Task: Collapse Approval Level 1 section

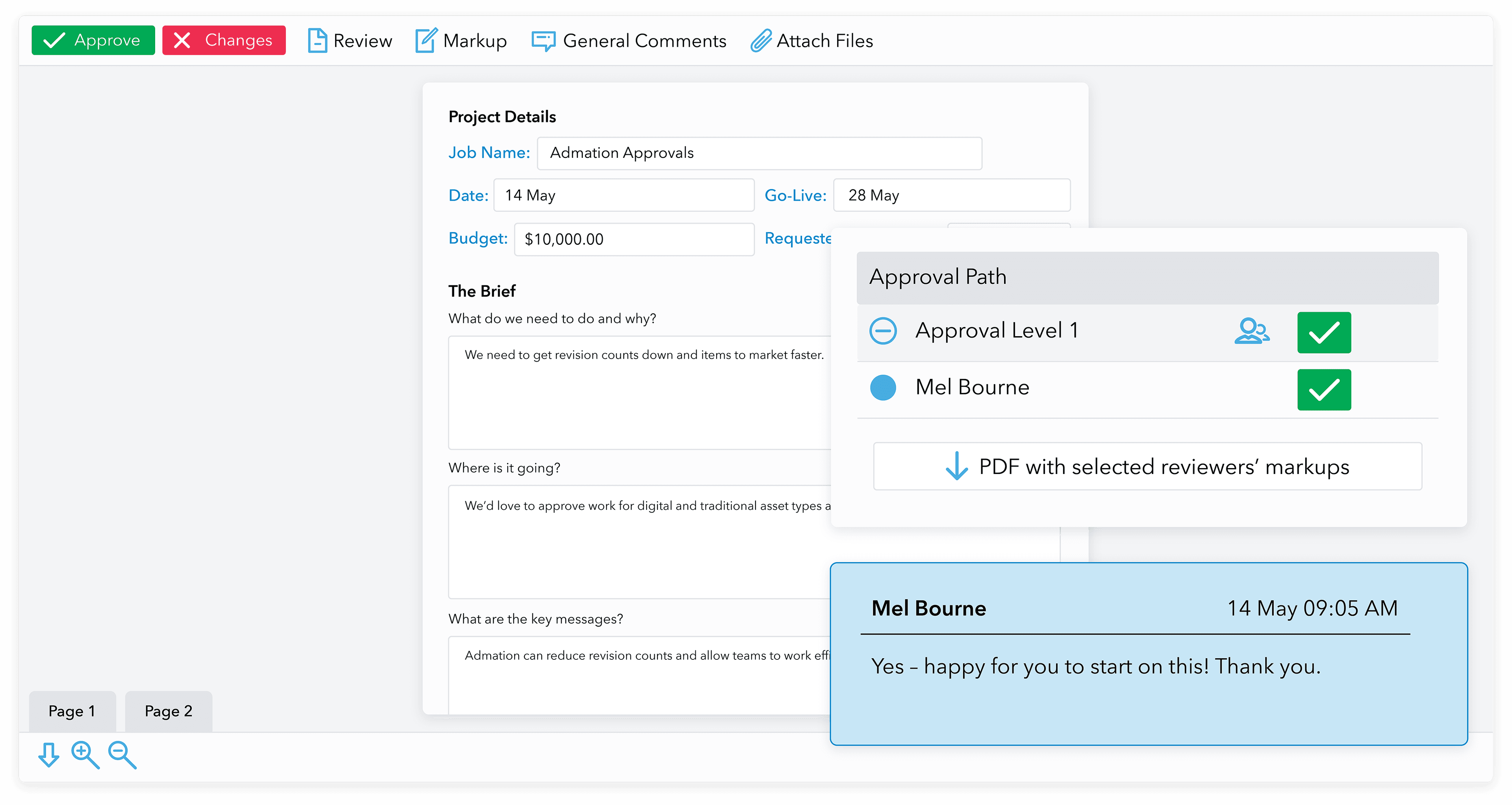Action: pos(883,330)
